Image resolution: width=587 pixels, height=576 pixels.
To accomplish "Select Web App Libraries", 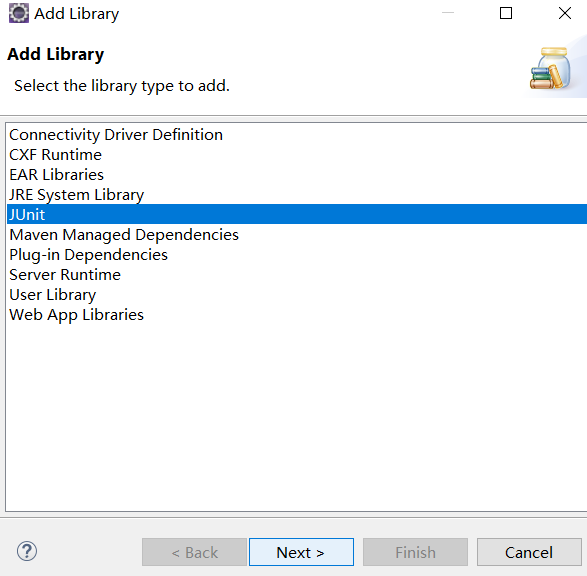I will click(x=297, y=315).
